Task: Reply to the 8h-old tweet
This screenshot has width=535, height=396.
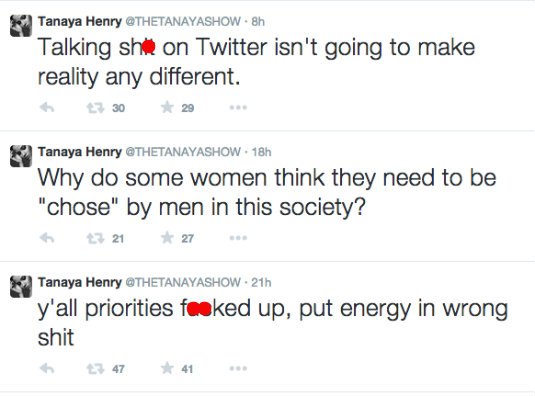Action: point(47,108)
